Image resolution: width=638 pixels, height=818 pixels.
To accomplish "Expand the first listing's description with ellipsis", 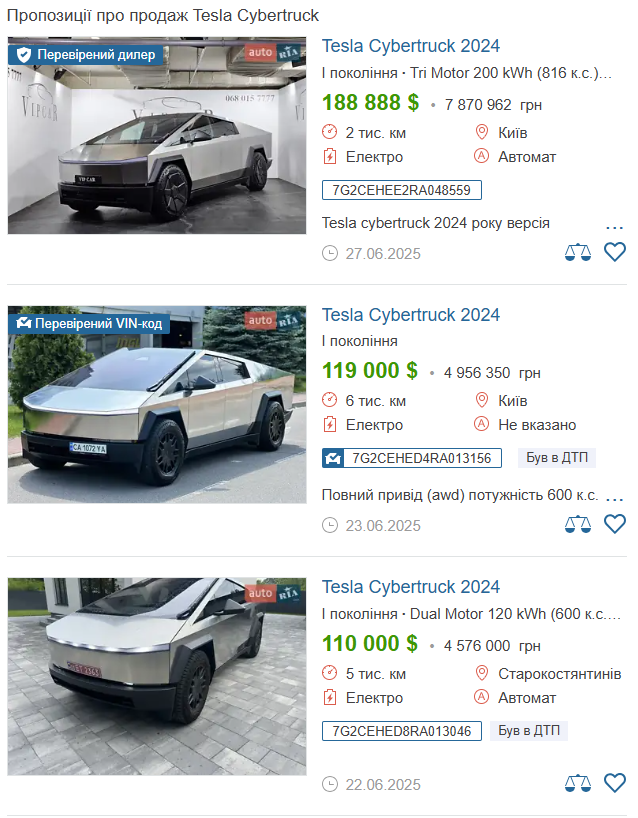I will pos(615,224).
